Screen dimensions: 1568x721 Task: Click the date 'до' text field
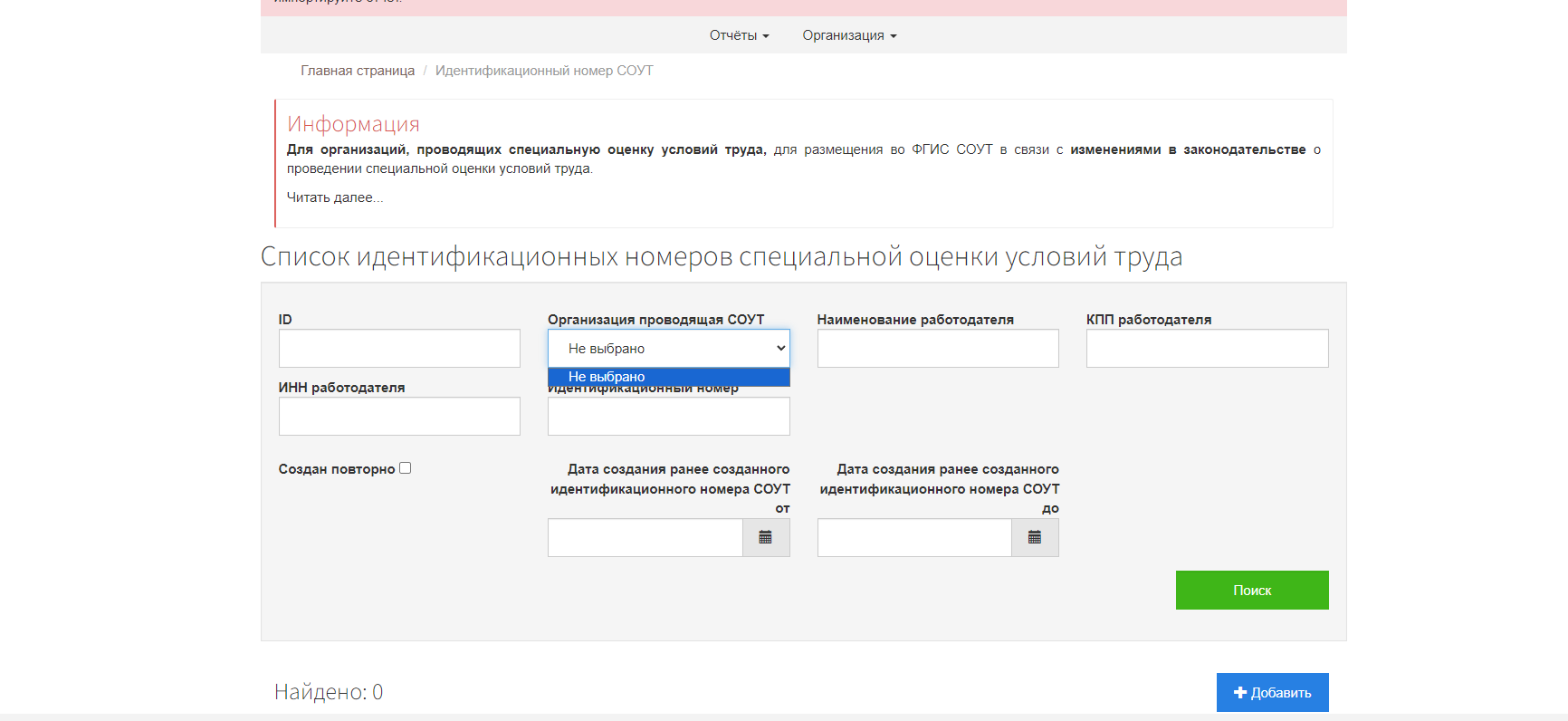(914, 537)
